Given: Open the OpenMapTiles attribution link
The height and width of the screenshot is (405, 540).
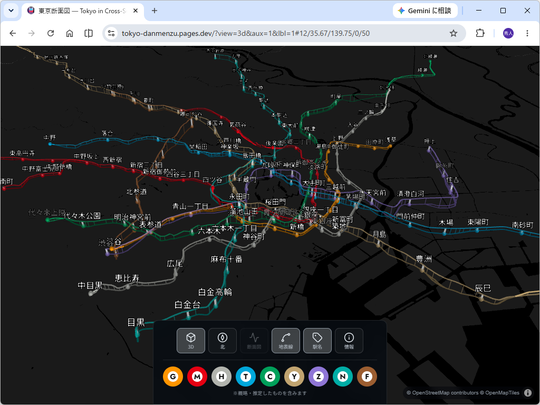Looking at the screenshot, I should point(500,393).
